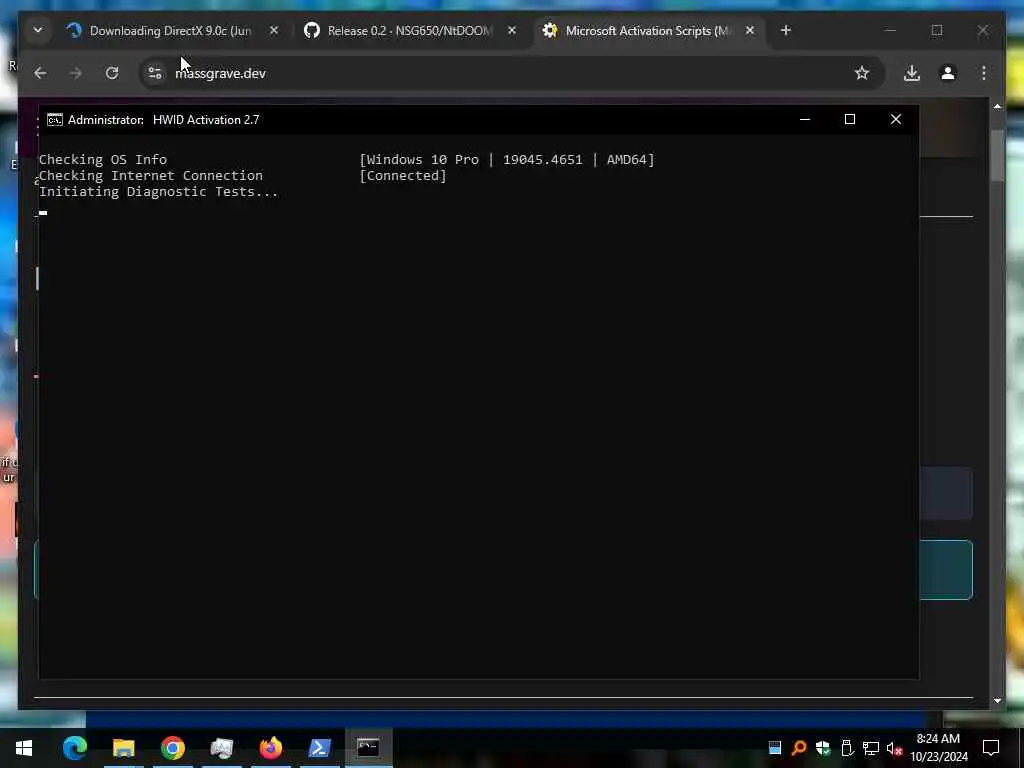
Task: Open Windows Start menu
Action: coord(24,748)
